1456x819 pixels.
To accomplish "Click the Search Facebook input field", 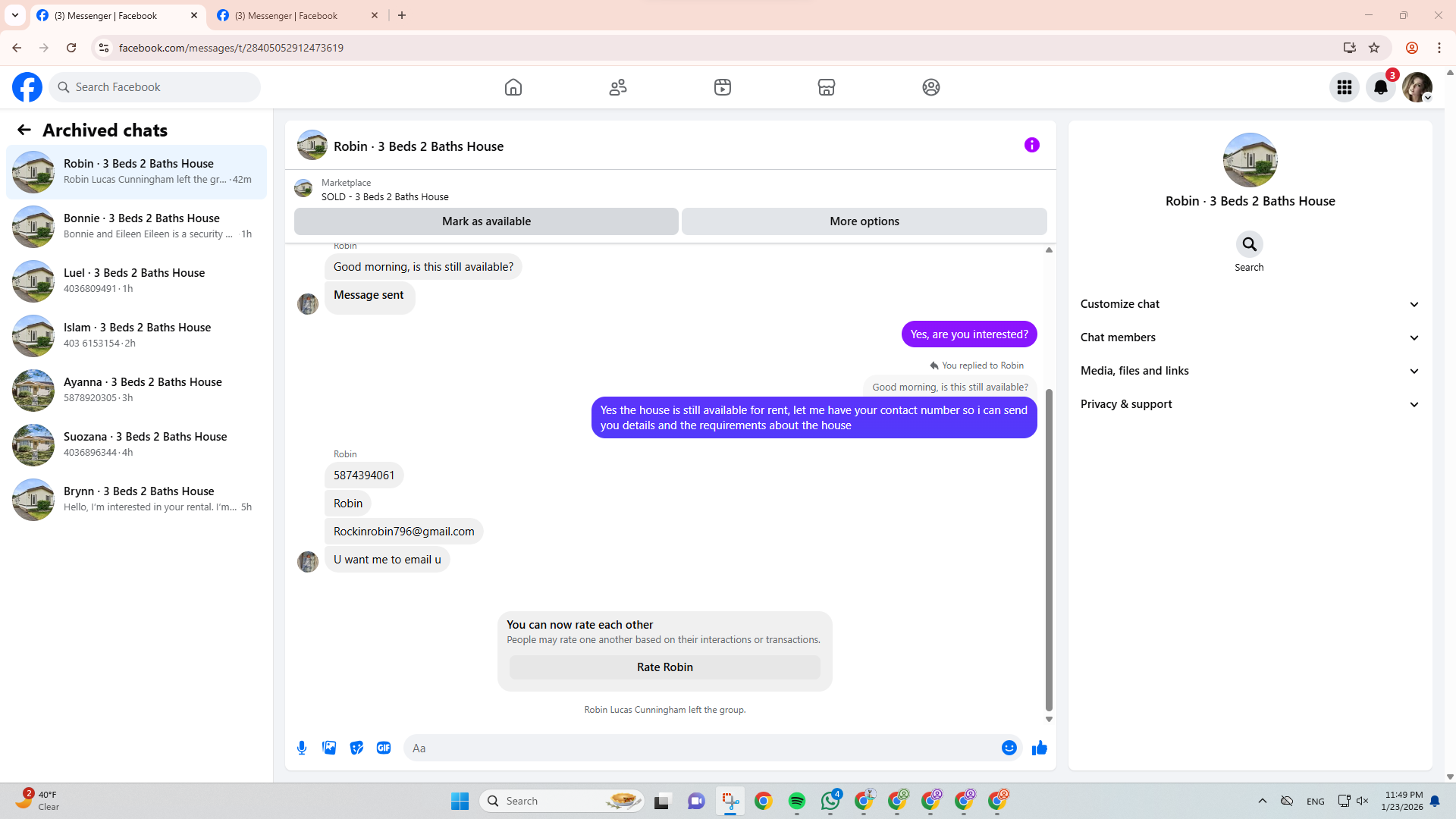I will click(163, 87).
